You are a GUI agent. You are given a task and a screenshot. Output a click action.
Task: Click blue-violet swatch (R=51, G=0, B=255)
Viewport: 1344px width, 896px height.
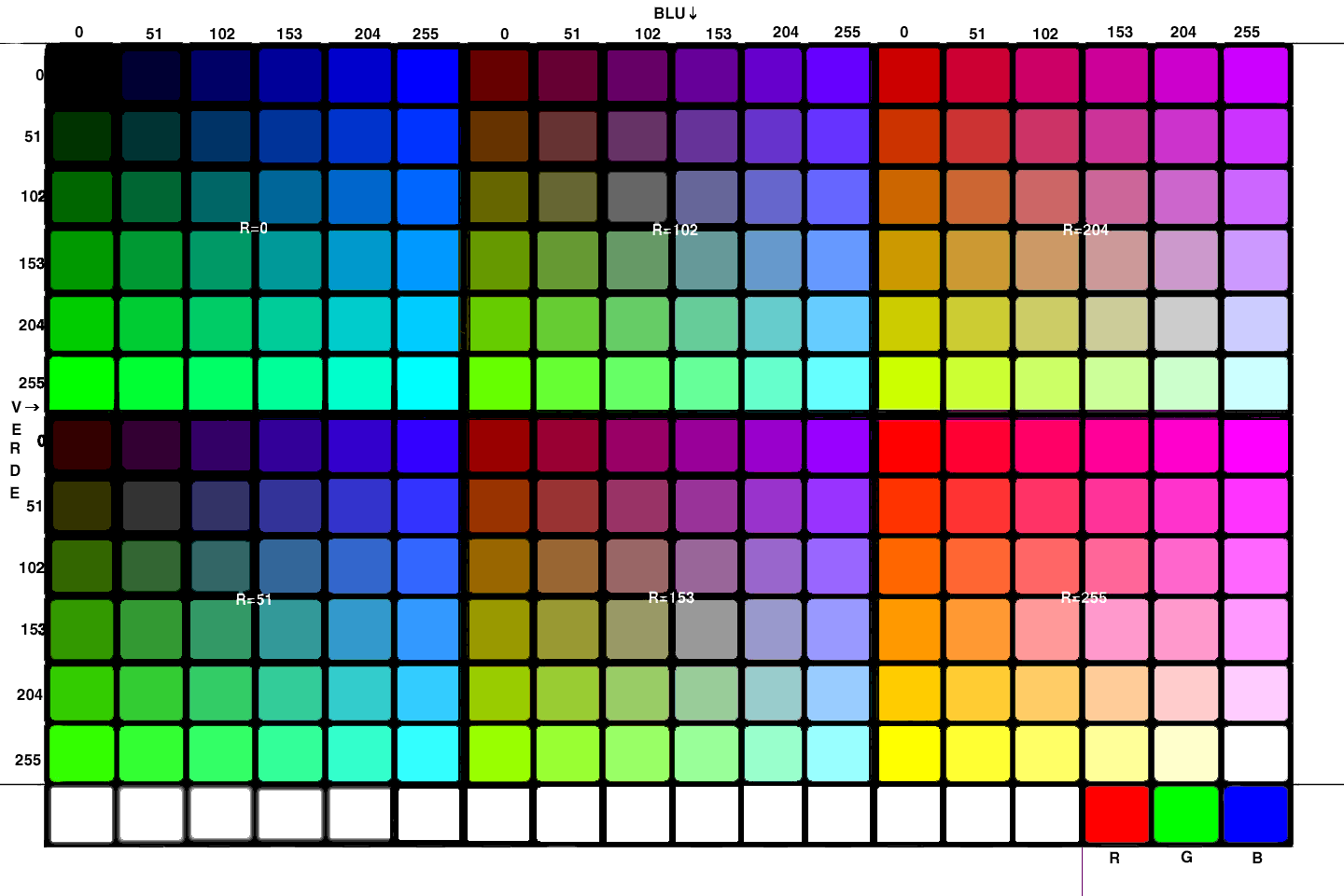(x=428, y=445)
